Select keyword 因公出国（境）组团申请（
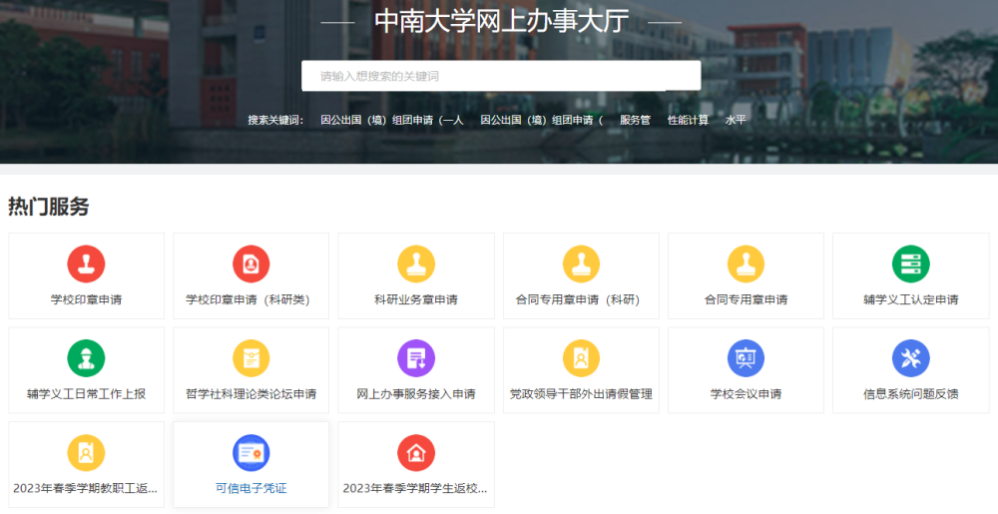 [x=542, y=120]
